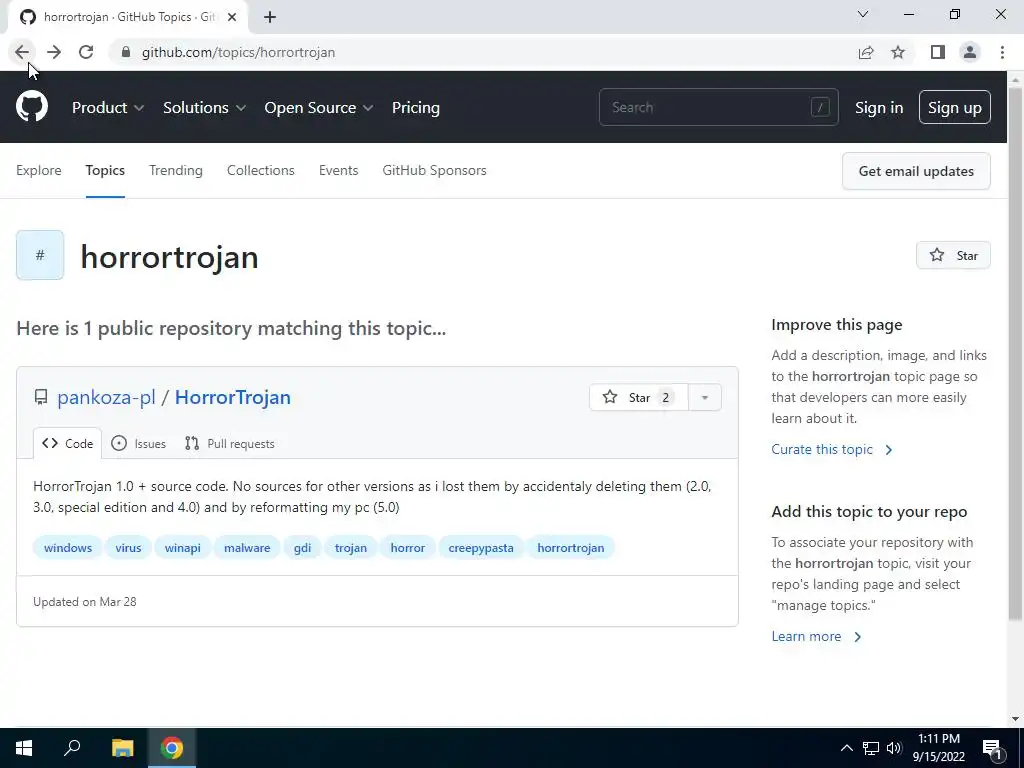
Task: Open the repository Issues tab
Action: pyautogui.click(x=138, y=443)
